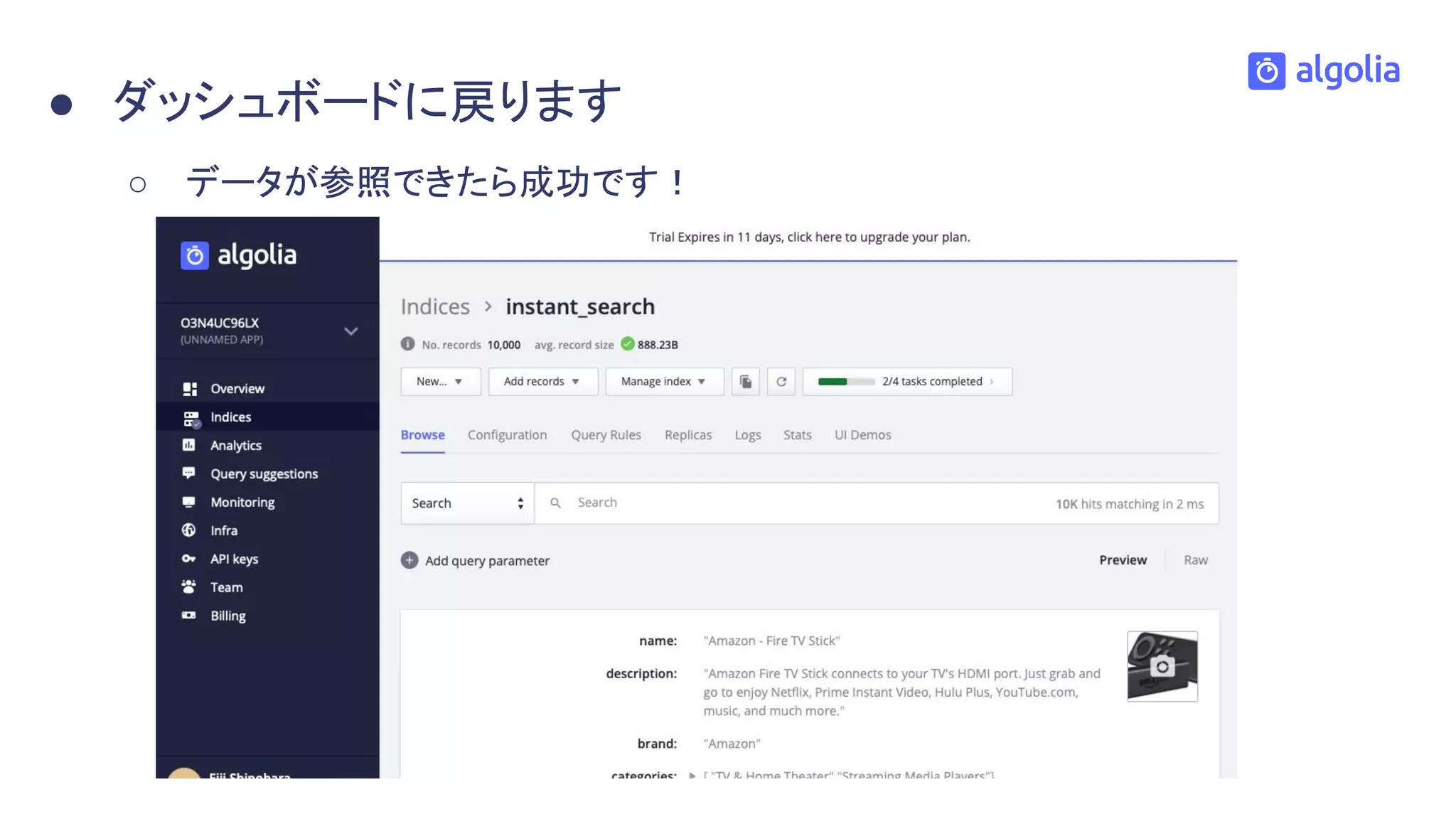
Task: Click the plus icon for query parameter
Action: (409, 560)
